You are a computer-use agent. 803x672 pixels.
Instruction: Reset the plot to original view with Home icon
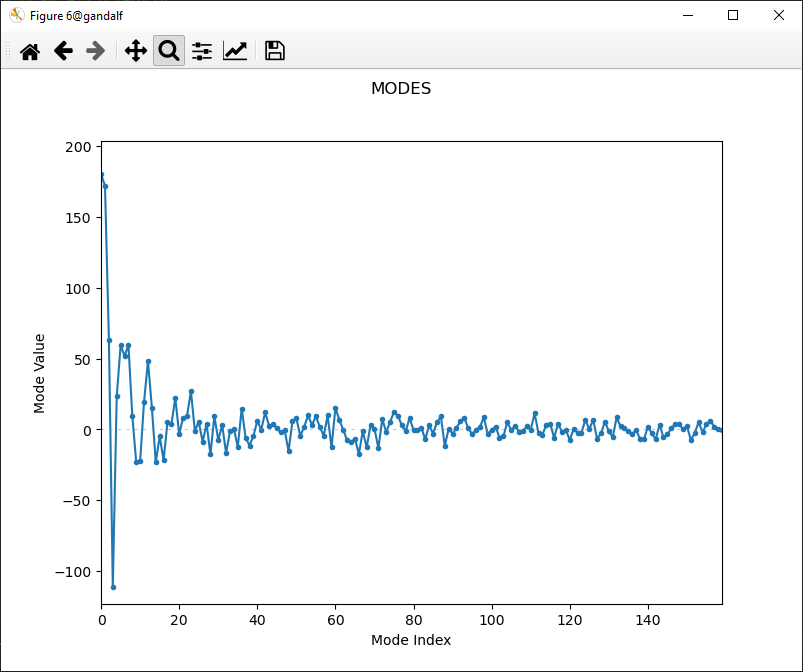pyautogui.click(x=30, y=51)
